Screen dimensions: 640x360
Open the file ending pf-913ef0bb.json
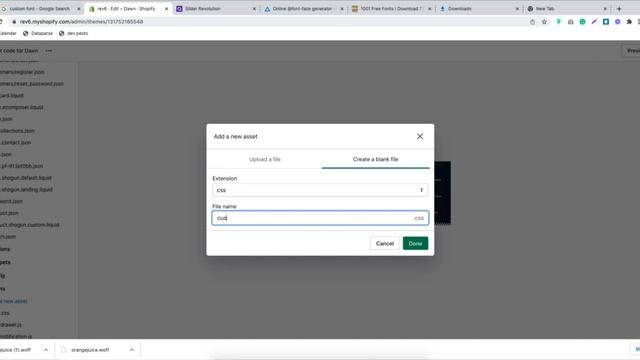[22, 166]
